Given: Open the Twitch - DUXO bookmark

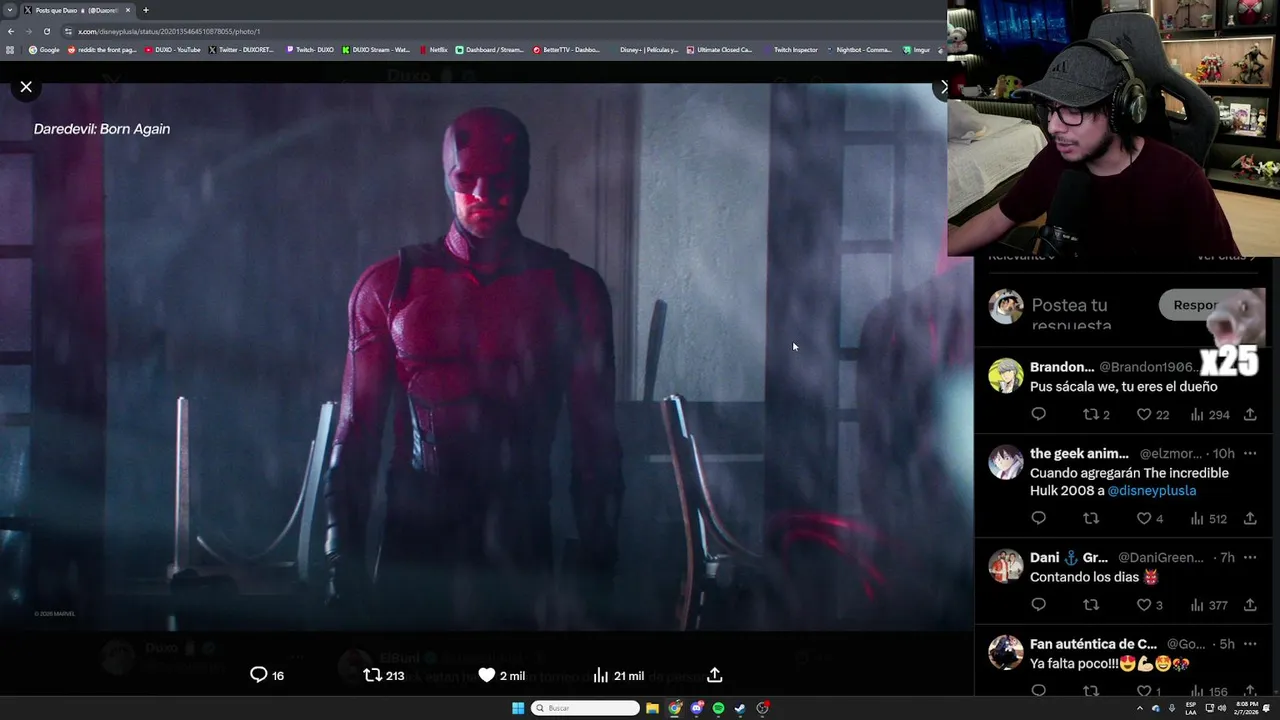Looking at the screenshot, I should (x=310, y=49).
